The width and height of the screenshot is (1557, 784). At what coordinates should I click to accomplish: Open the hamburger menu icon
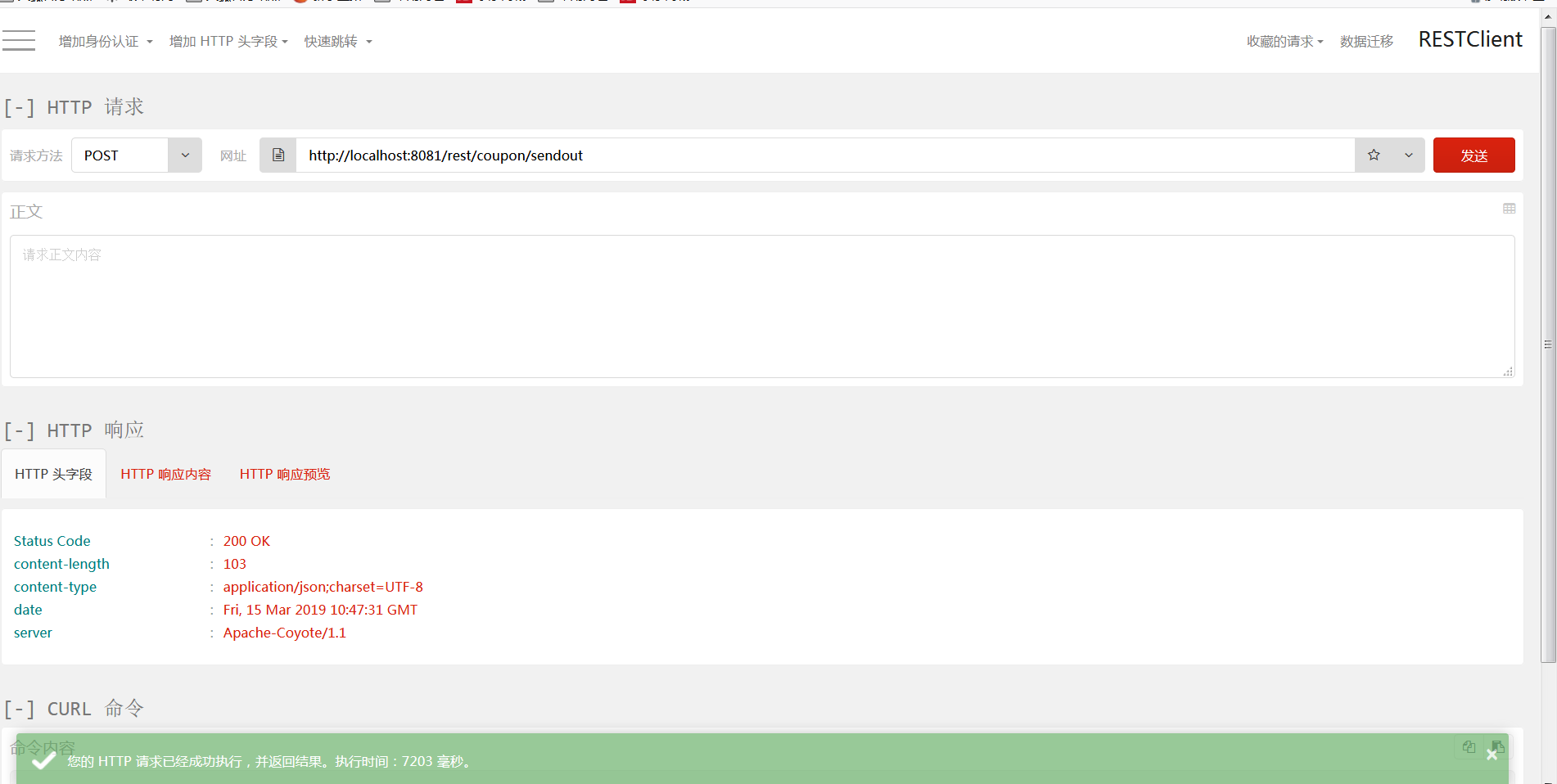18,40
